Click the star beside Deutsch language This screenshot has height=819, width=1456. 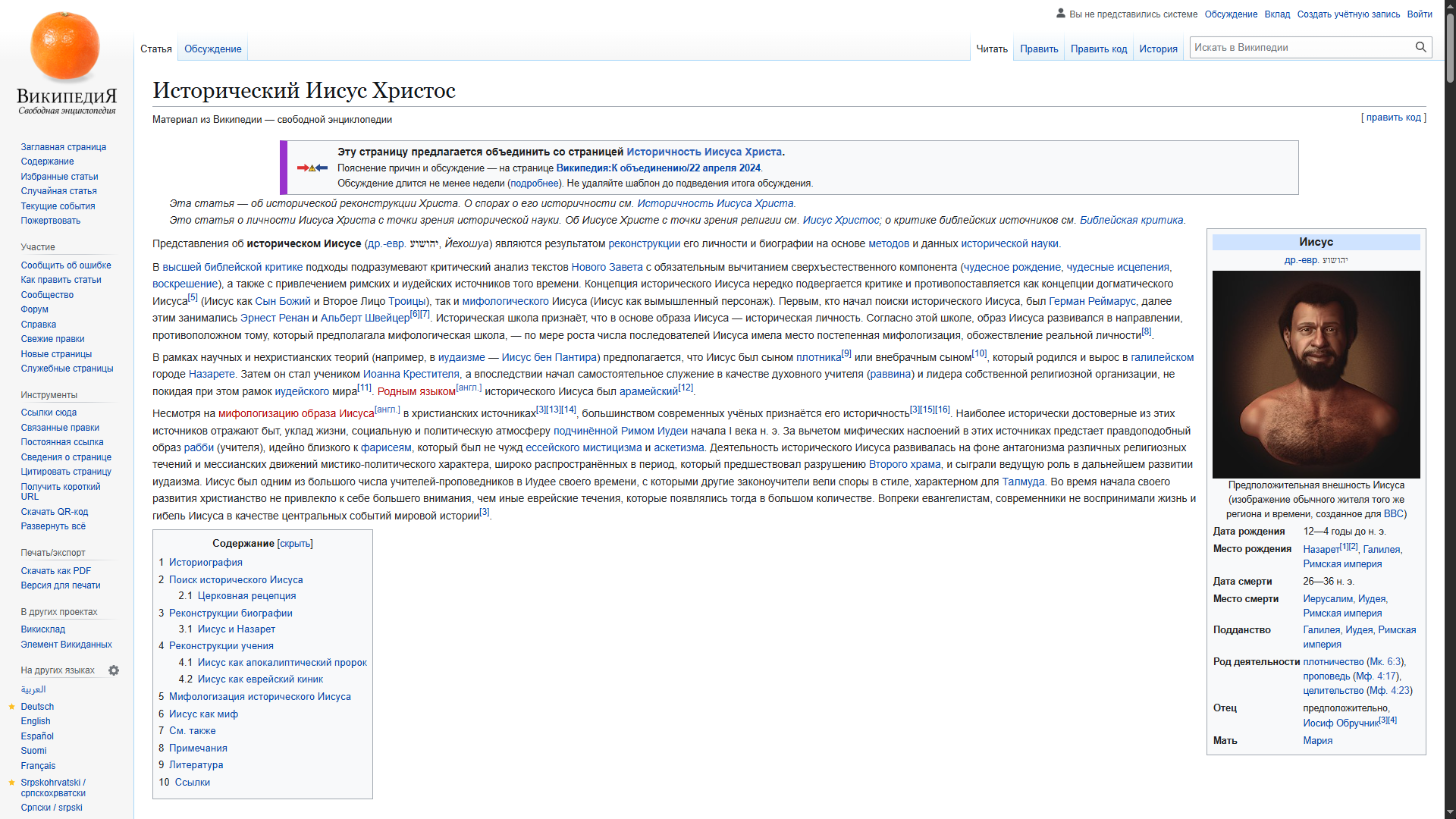12,707
